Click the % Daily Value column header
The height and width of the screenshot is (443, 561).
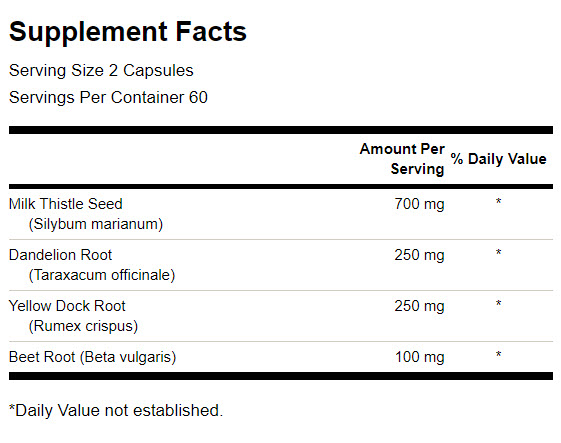point(498,159)
